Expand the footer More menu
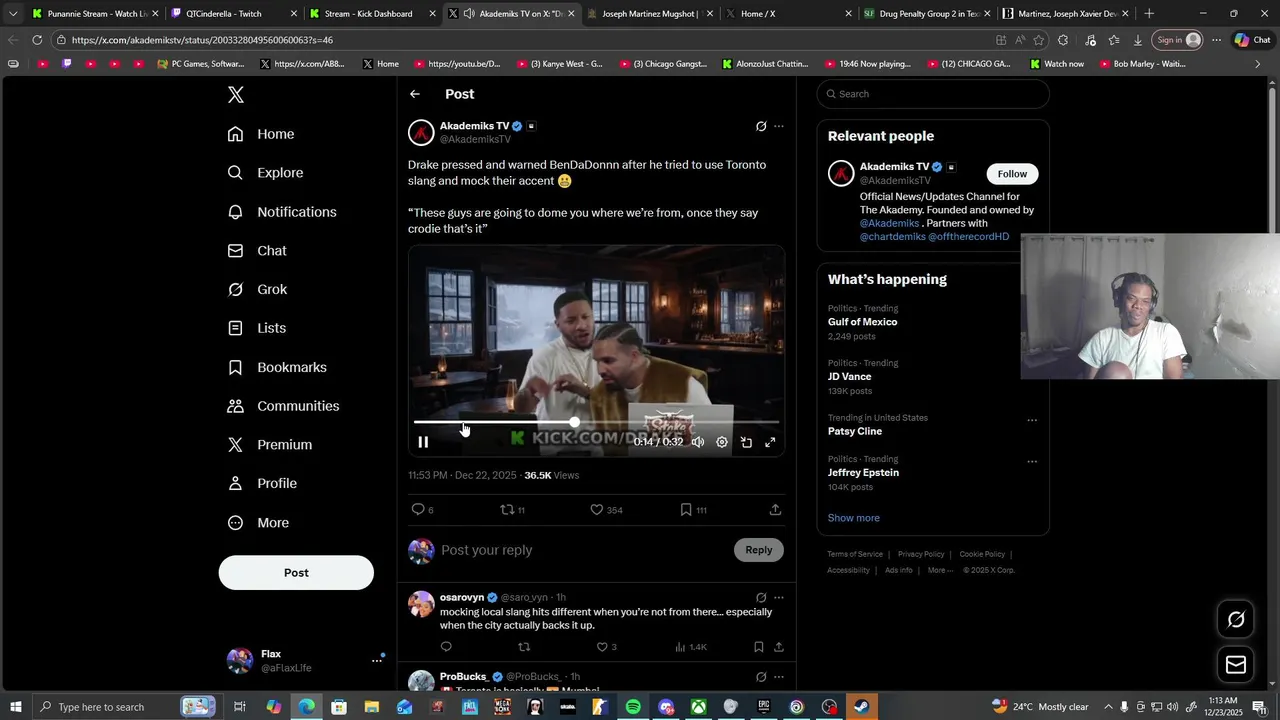The image size is (1280, 720). point(940,570)
